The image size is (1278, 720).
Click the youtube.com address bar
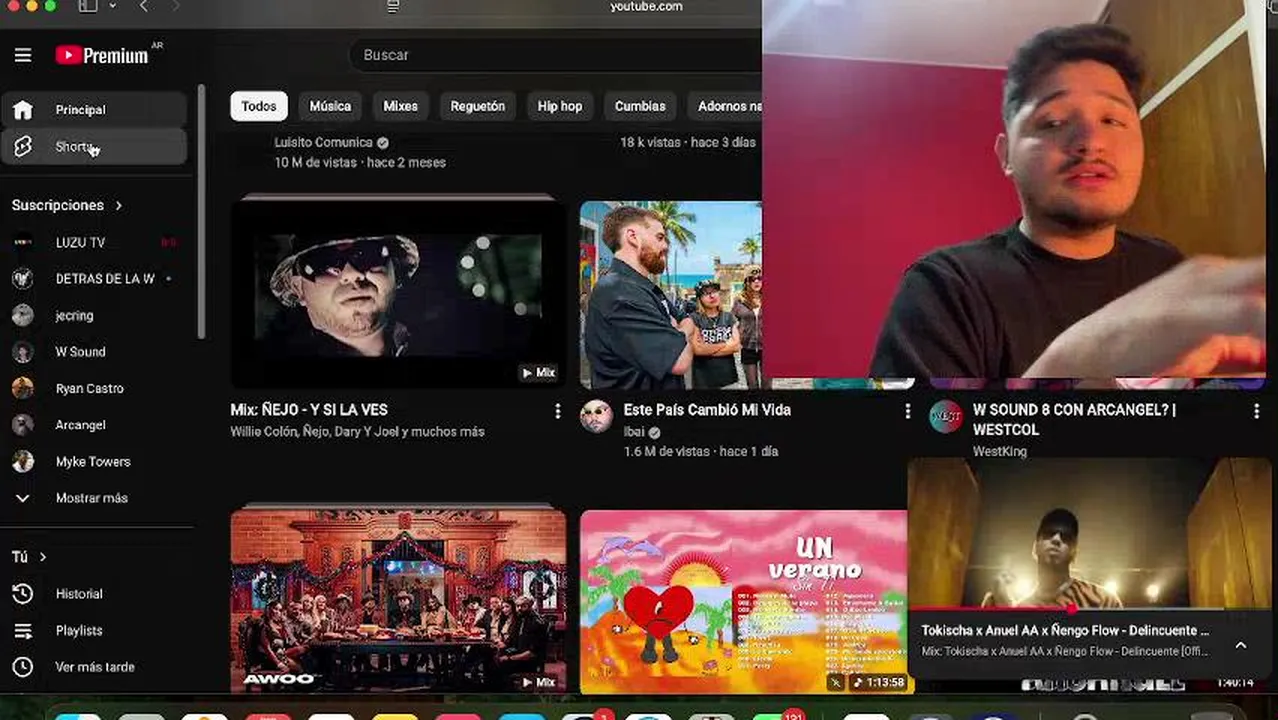[646, 6]
